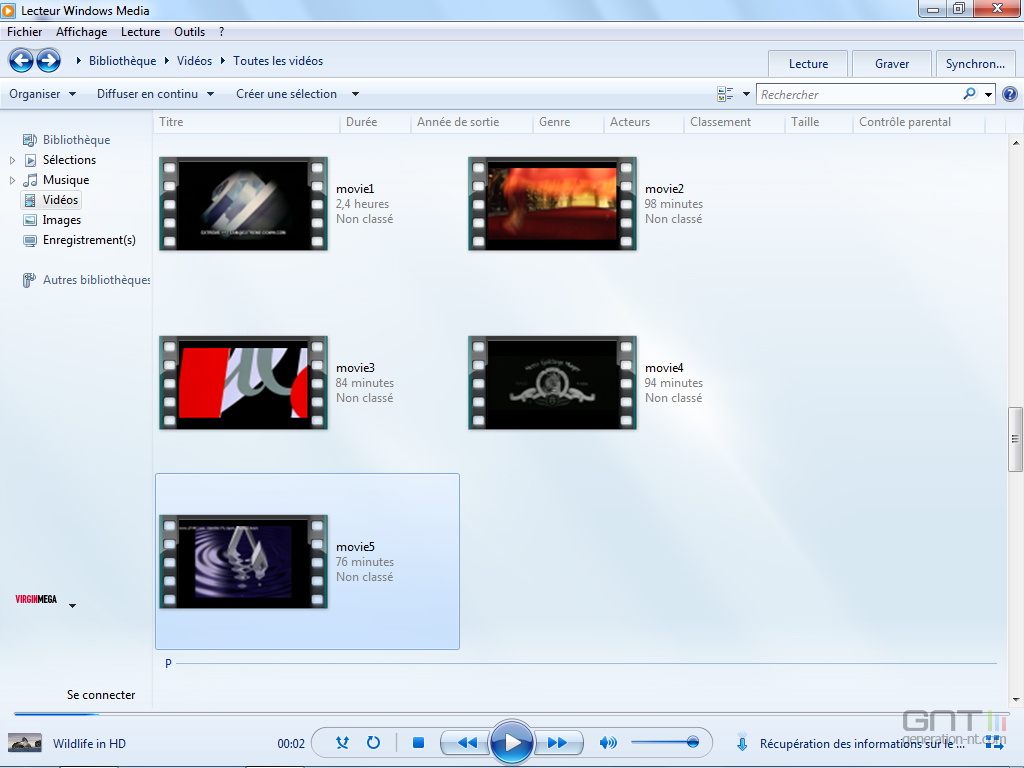Switch to Now Playing mini view
This screenshot has height=768, width=1024.
point(993,743)
